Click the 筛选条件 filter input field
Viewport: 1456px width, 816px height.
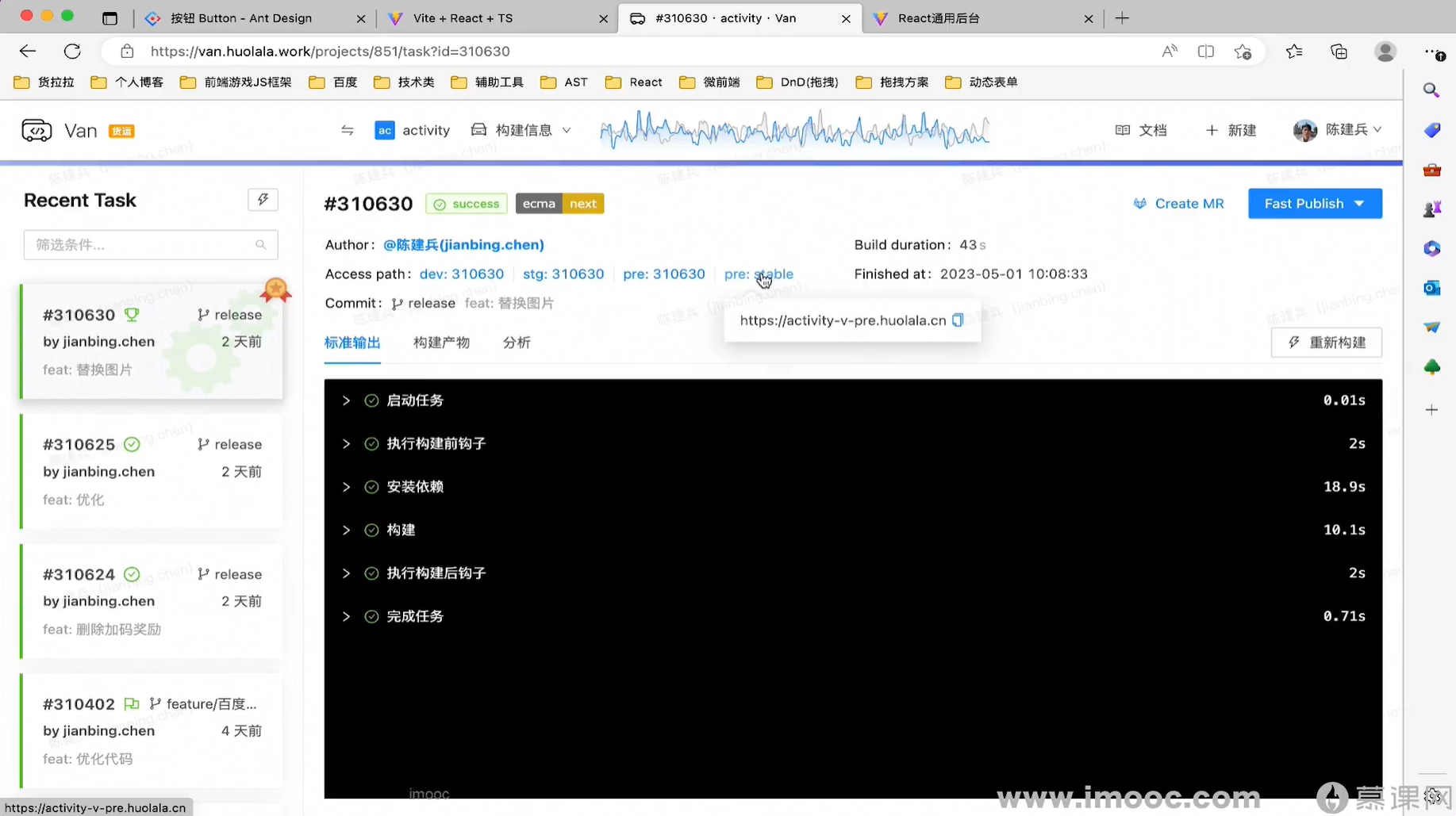pos(151,245)
